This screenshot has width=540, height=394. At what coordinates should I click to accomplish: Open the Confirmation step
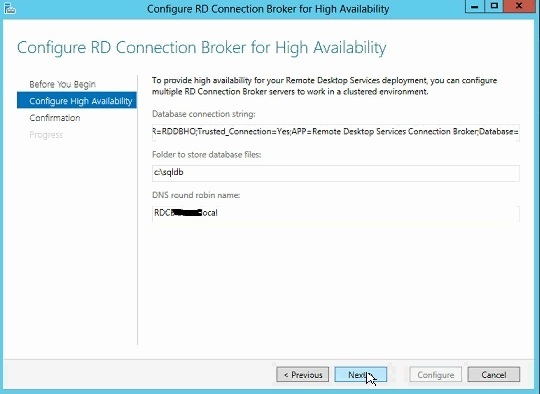coord(55,118)
